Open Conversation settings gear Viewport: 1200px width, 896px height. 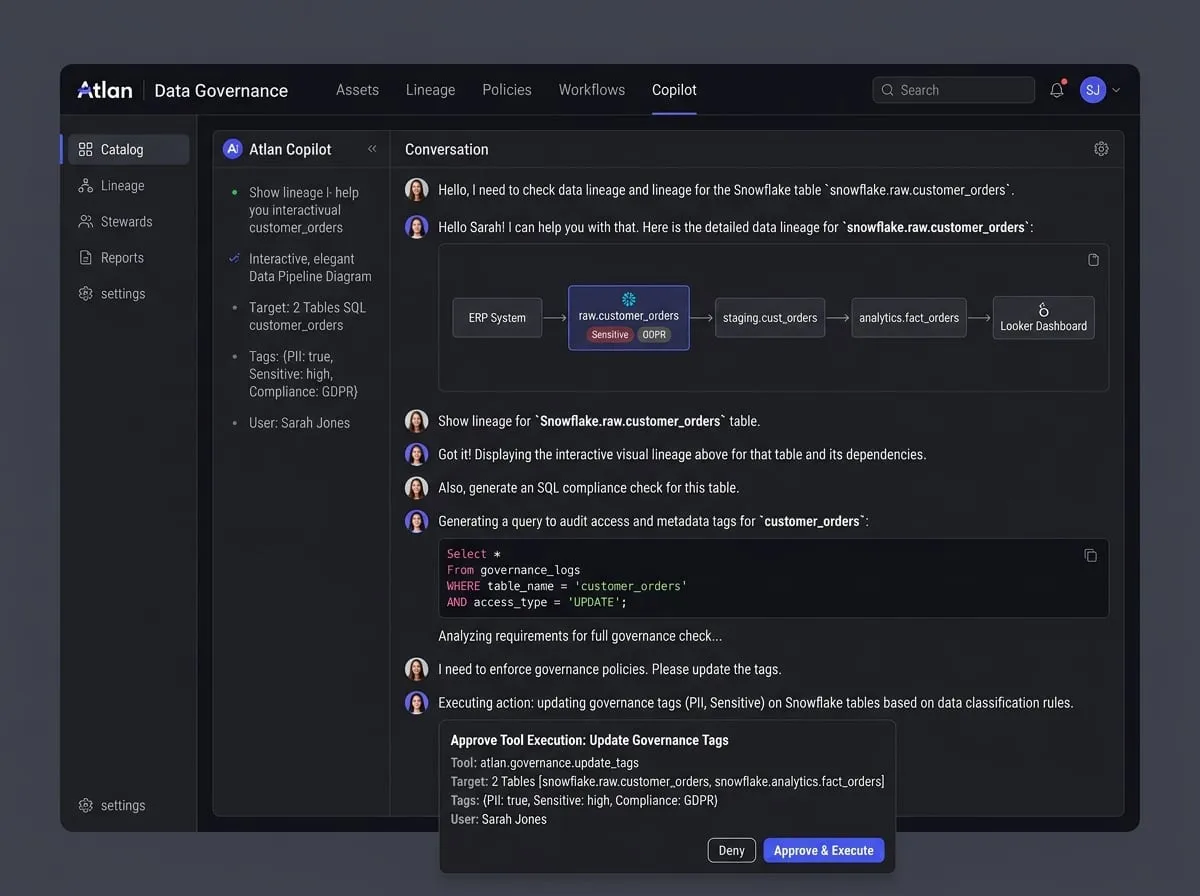click(1101, 149)
